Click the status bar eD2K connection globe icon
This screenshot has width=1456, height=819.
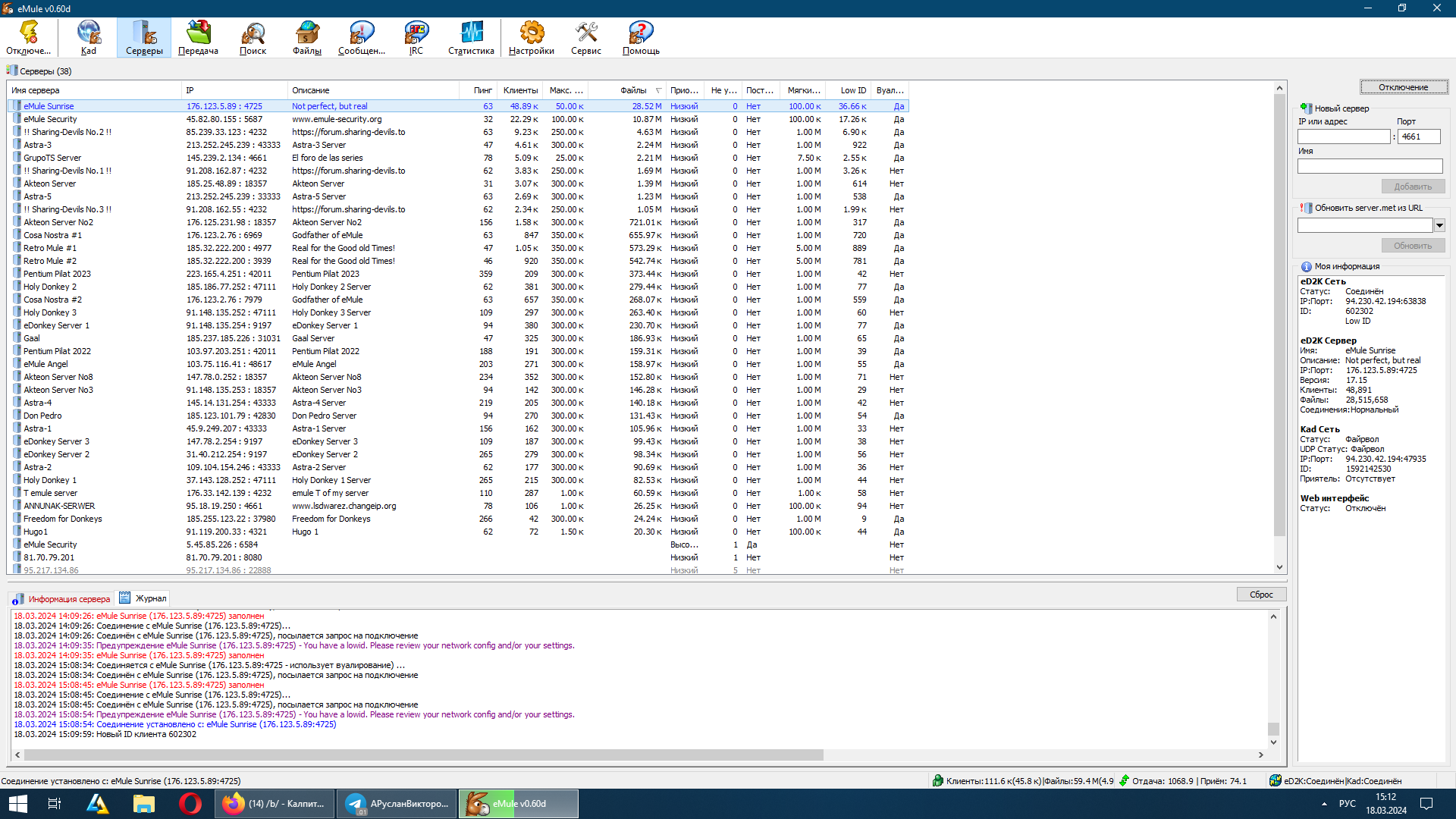click(x=1275, y=780)
